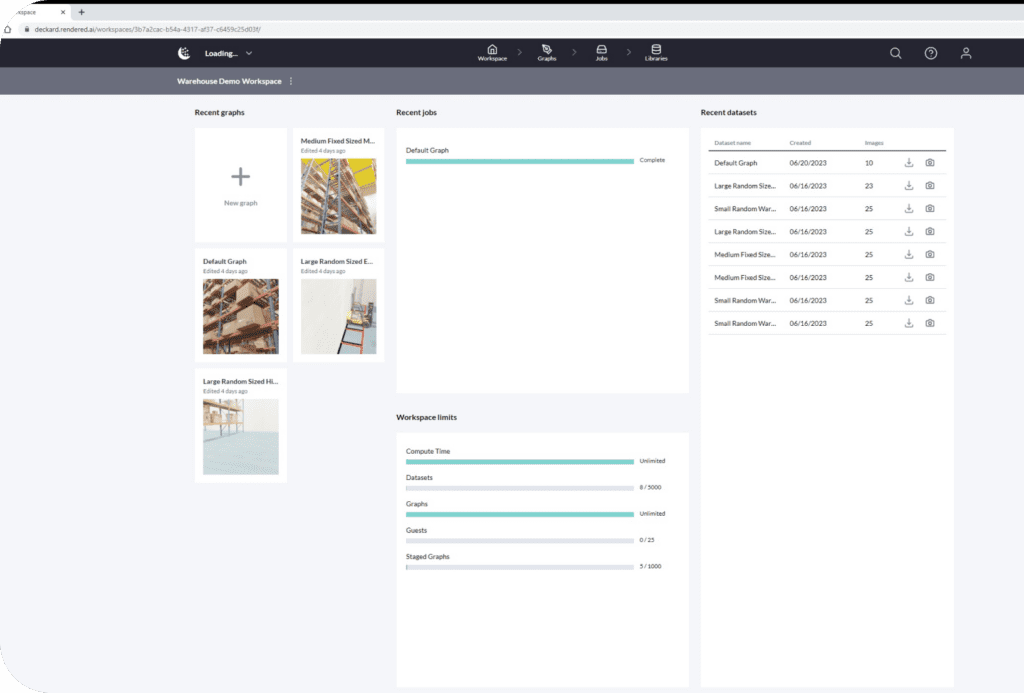Image resolution: width=1024 pixels, height=693 pixels.
Task: Open the Default Graph recent job
Action: click(x=427, y=150)
